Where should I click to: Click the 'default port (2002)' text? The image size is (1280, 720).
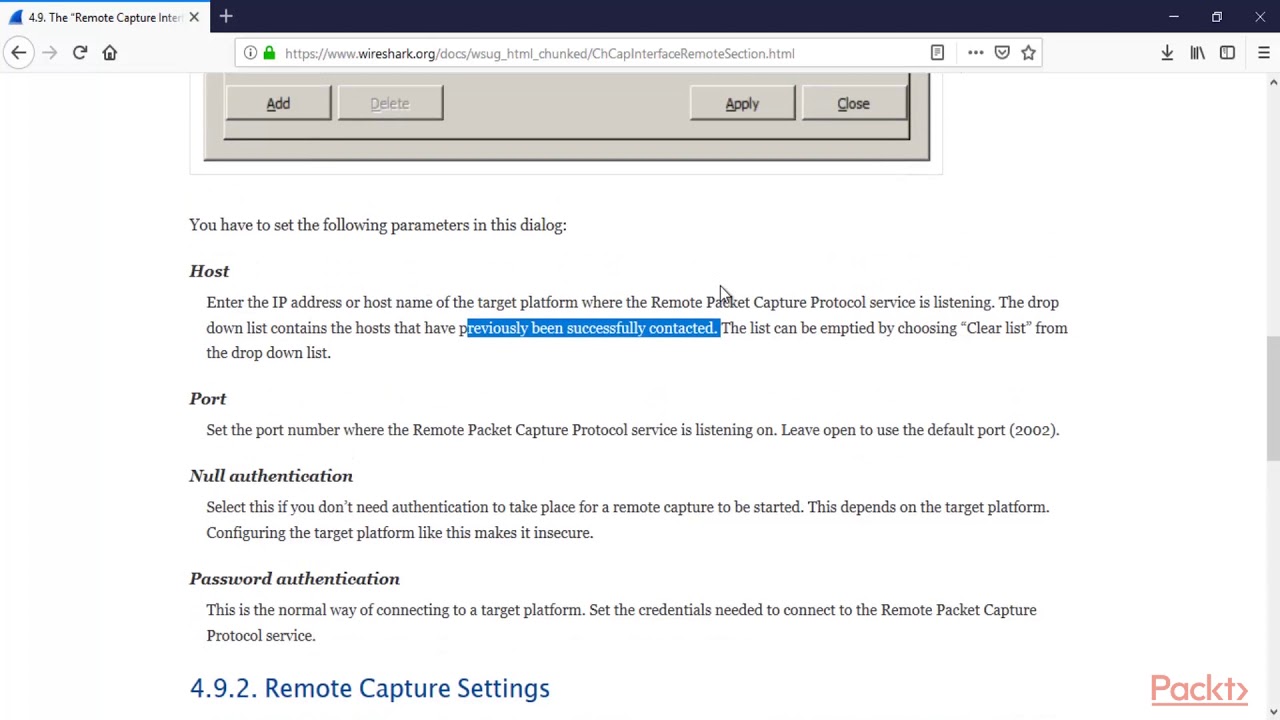(992, 430)
